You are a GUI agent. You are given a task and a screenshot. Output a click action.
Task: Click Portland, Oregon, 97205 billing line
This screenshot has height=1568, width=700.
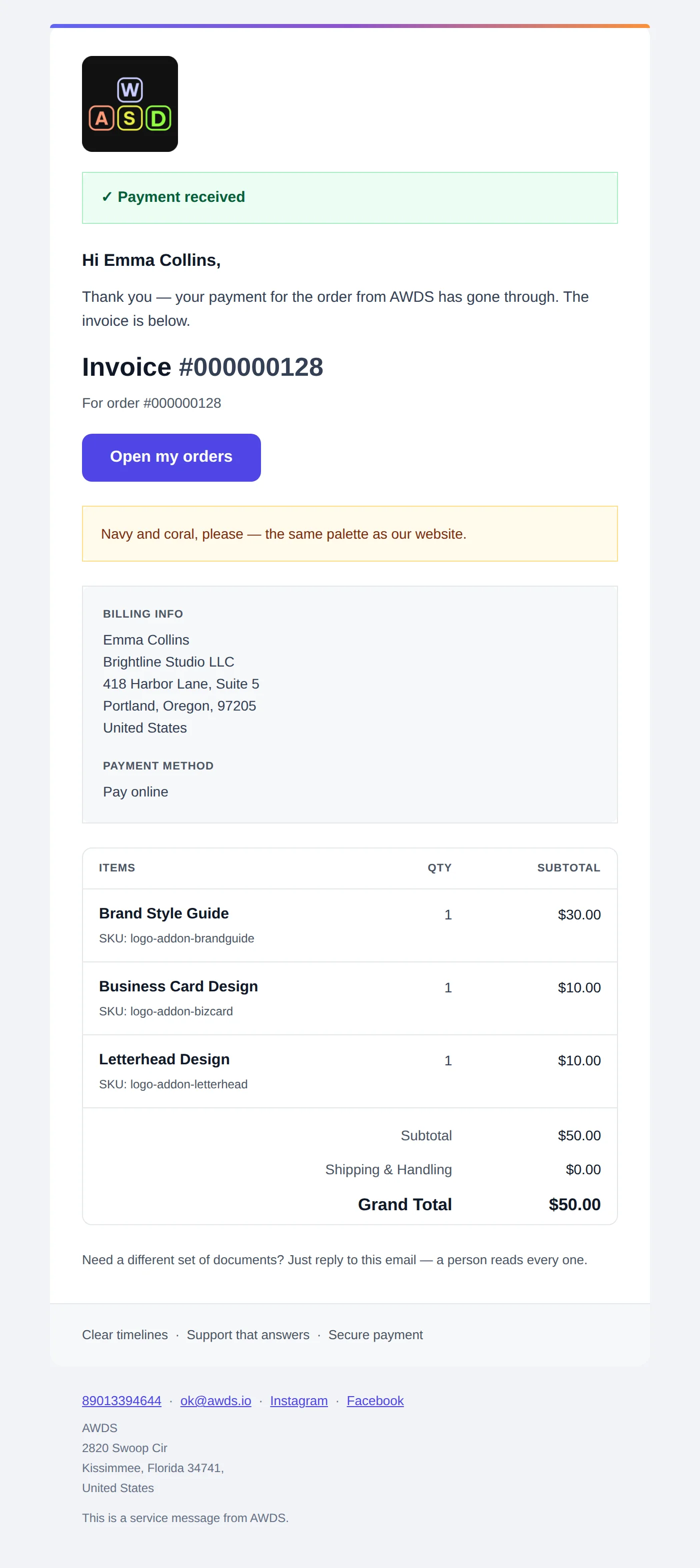tap(179, 706)
